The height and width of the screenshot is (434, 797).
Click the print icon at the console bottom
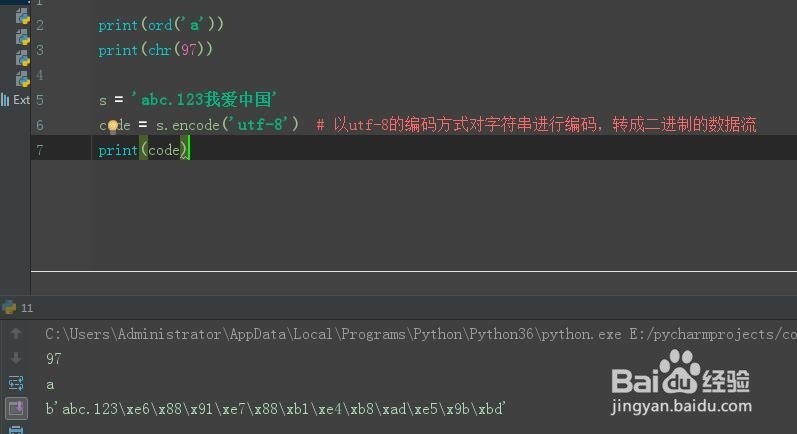click(x=16, y=429)
